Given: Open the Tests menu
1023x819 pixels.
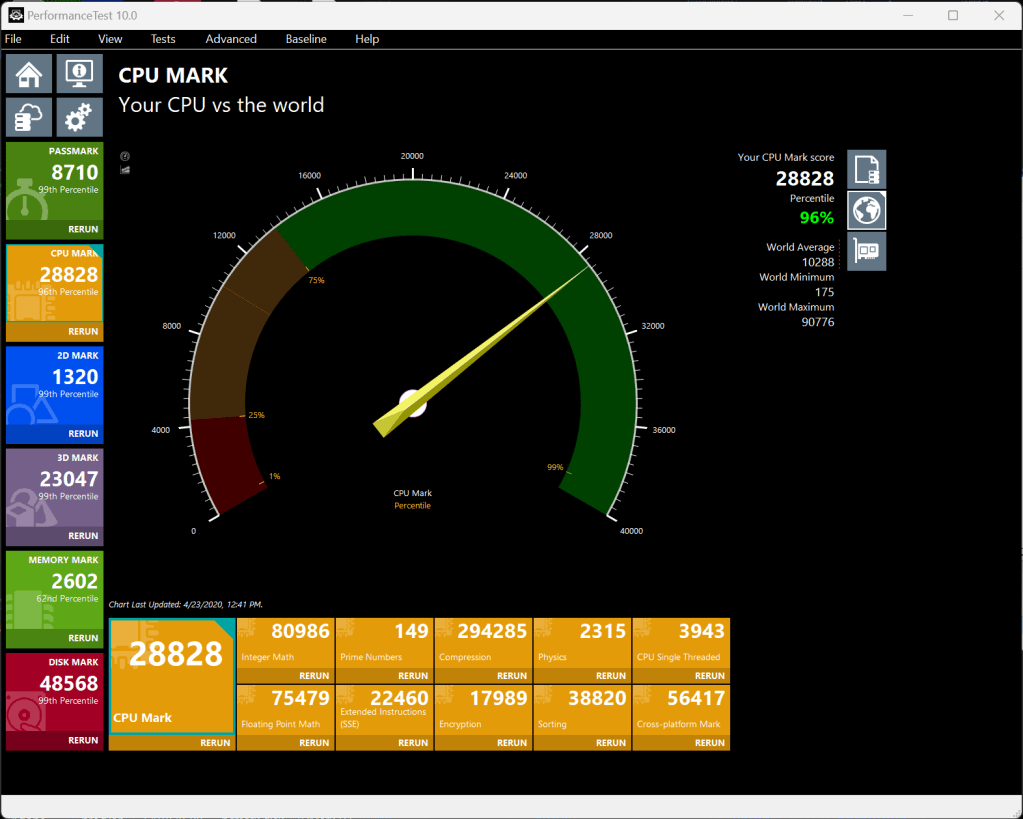Looking at the screenshot, I should tap(163, 39).
